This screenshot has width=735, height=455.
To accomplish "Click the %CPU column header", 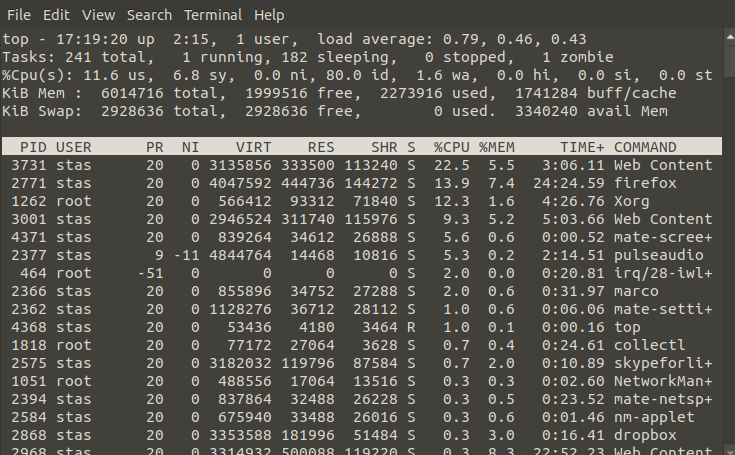I will [451, 147].
